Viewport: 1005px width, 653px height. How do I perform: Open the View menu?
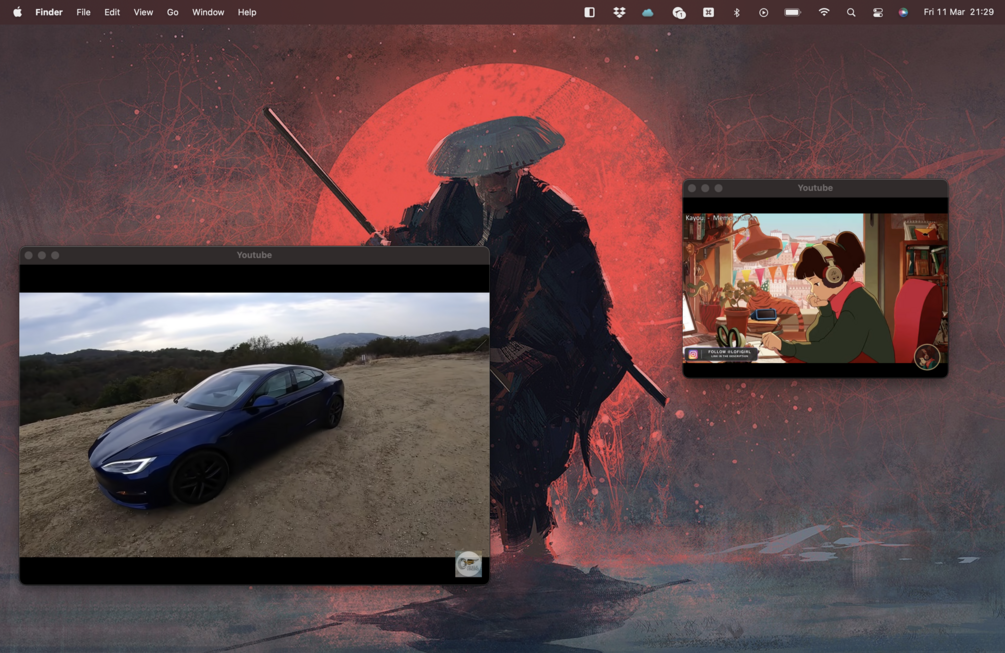pos(143,12)
